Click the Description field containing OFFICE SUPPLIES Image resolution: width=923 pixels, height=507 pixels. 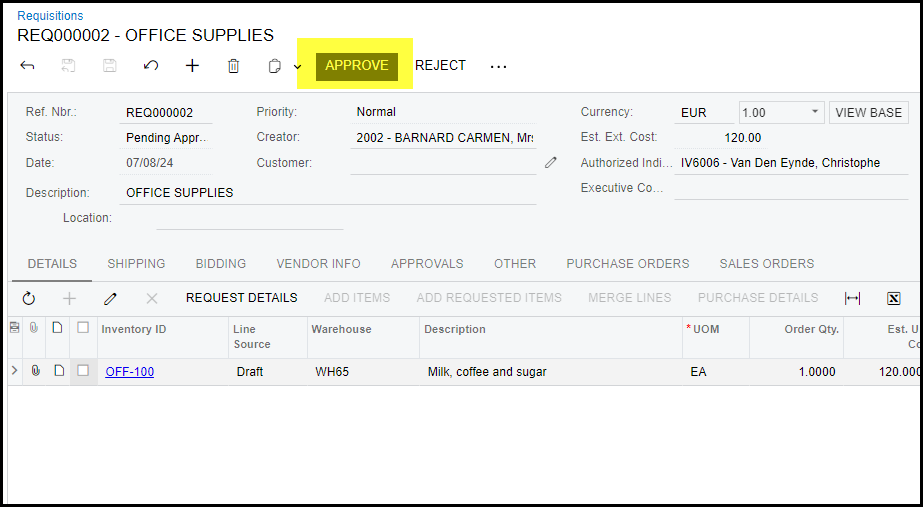pos(328,193)
